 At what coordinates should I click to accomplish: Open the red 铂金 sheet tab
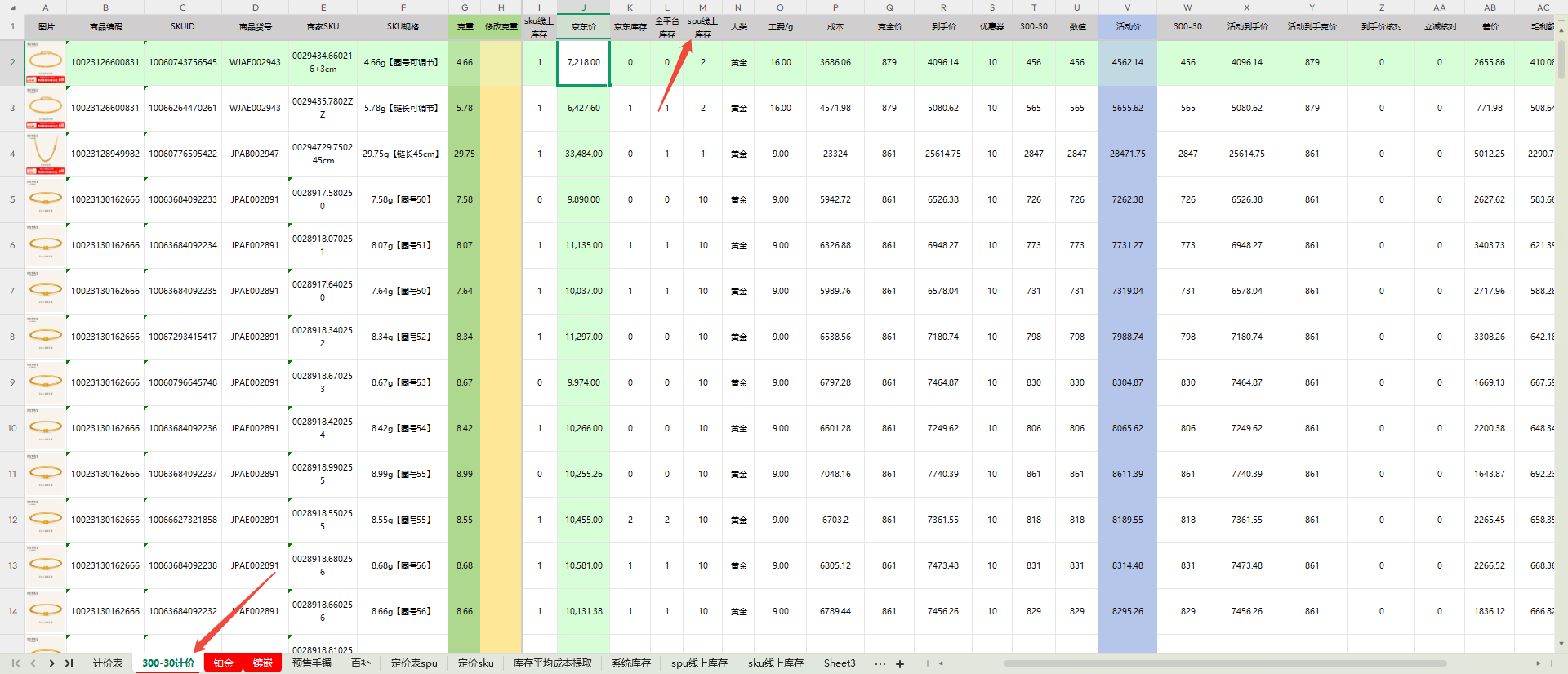(x=224, y=663)
